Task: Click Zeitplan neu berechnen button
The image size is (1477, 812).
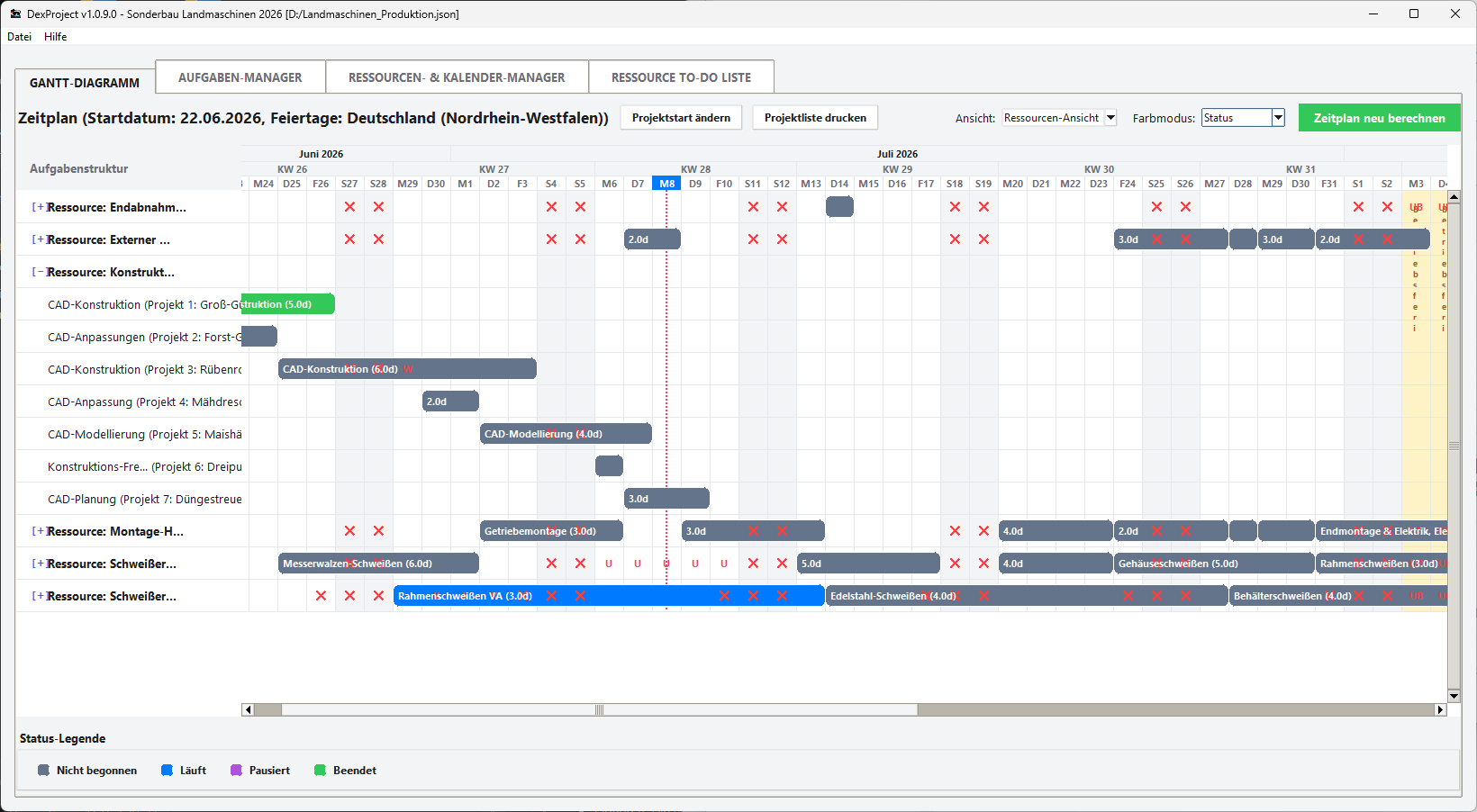Action: pos(1379,118)
